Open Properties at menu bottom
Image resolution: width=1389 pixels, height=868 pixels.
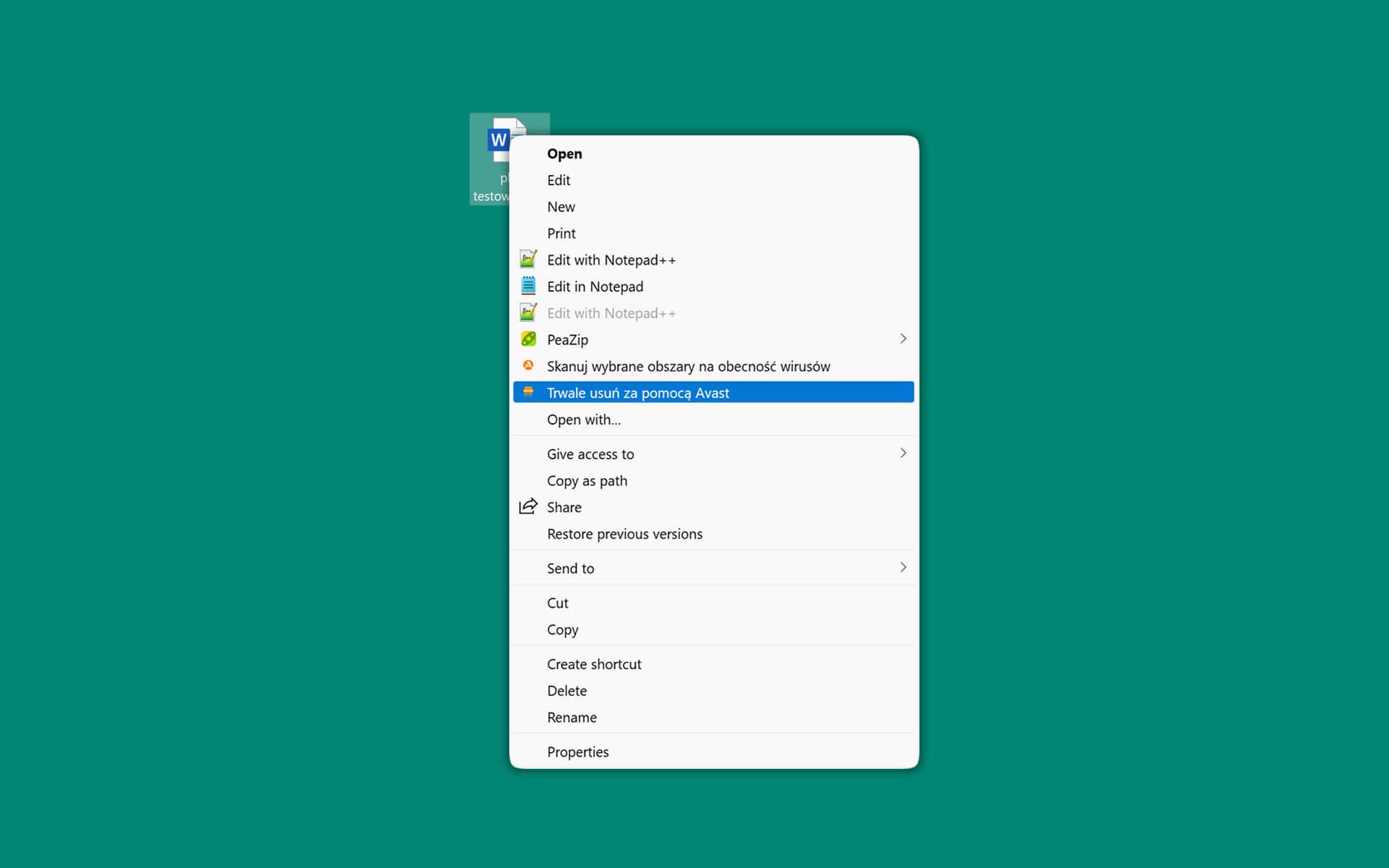click(577, 752)
